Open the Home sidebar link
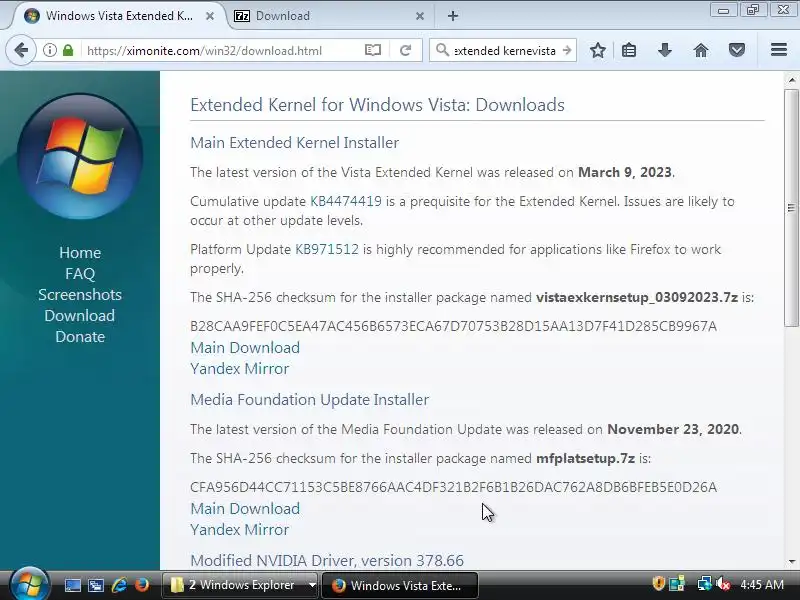Screen dimensions: 800x600 pyautogui.click(x=80, y=253)
